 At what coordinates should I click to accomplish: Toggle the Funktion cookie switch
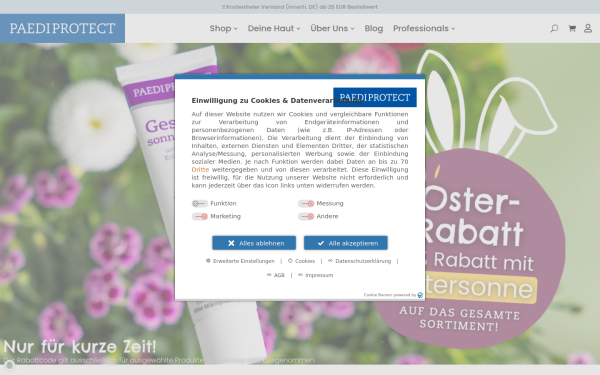coord(200,204)
